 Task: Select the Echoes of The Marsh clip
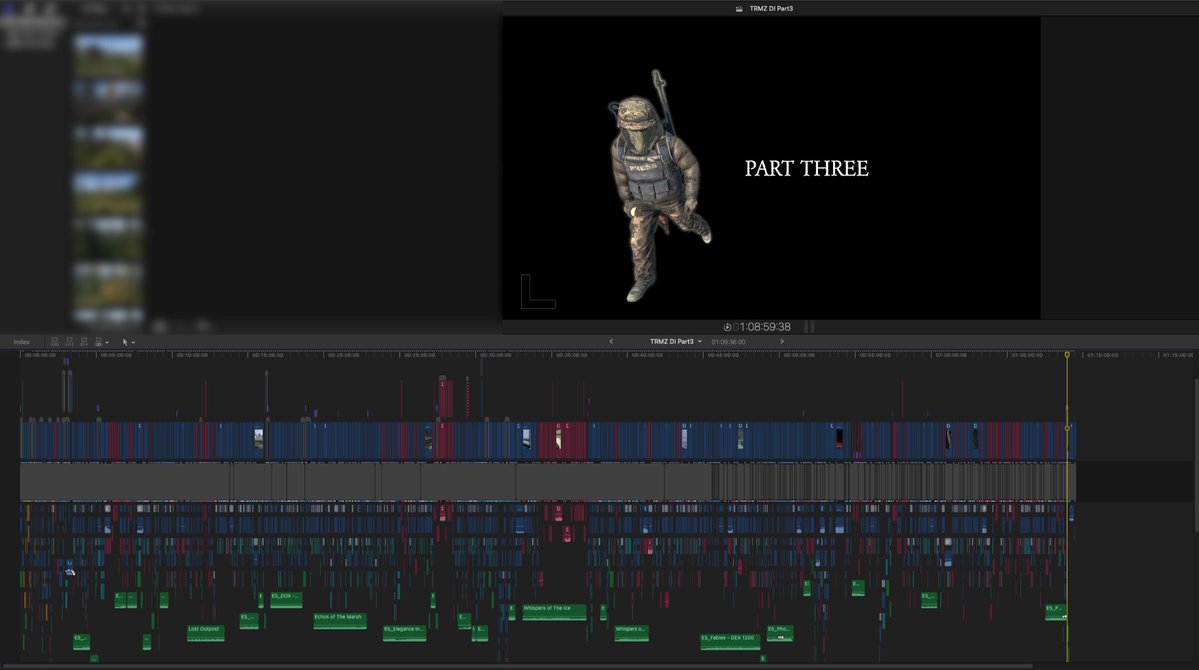pos(340,620)
